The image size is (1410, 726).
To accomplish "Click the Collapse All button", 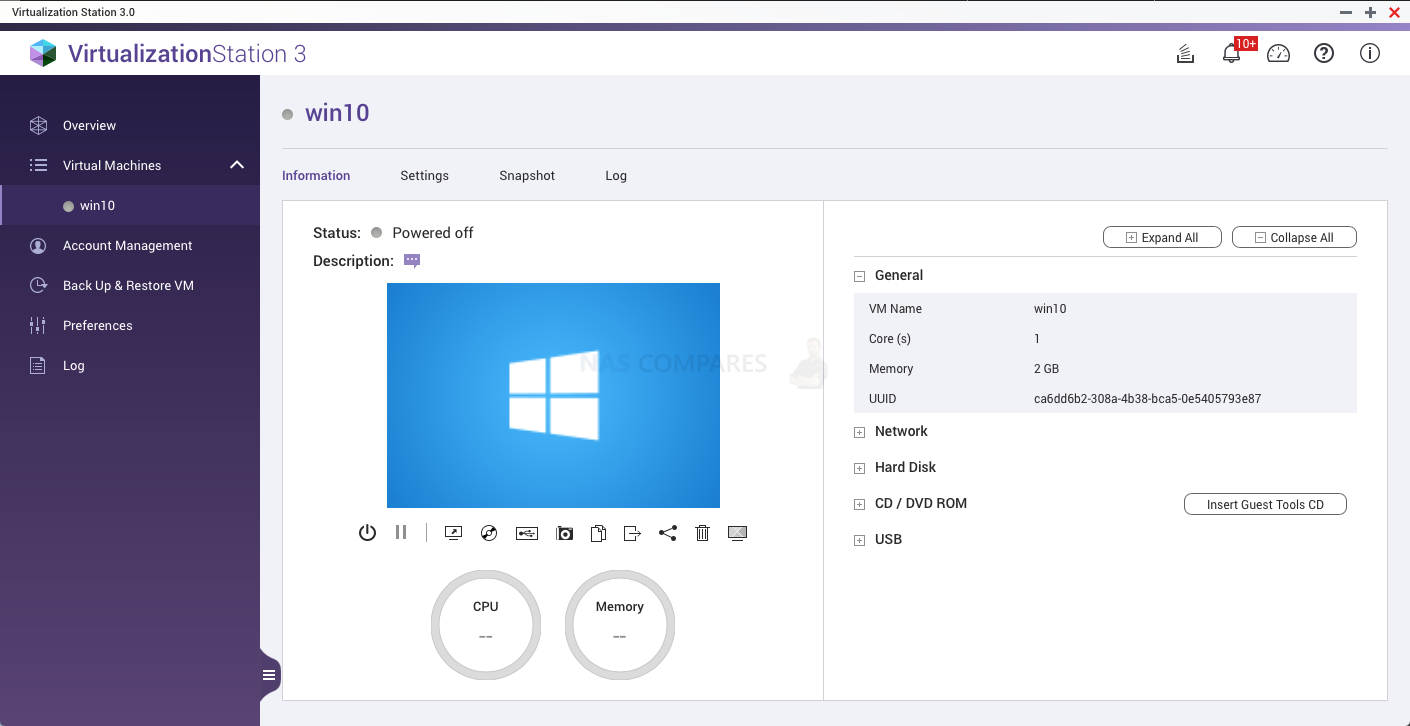I will coord(1294,237).
